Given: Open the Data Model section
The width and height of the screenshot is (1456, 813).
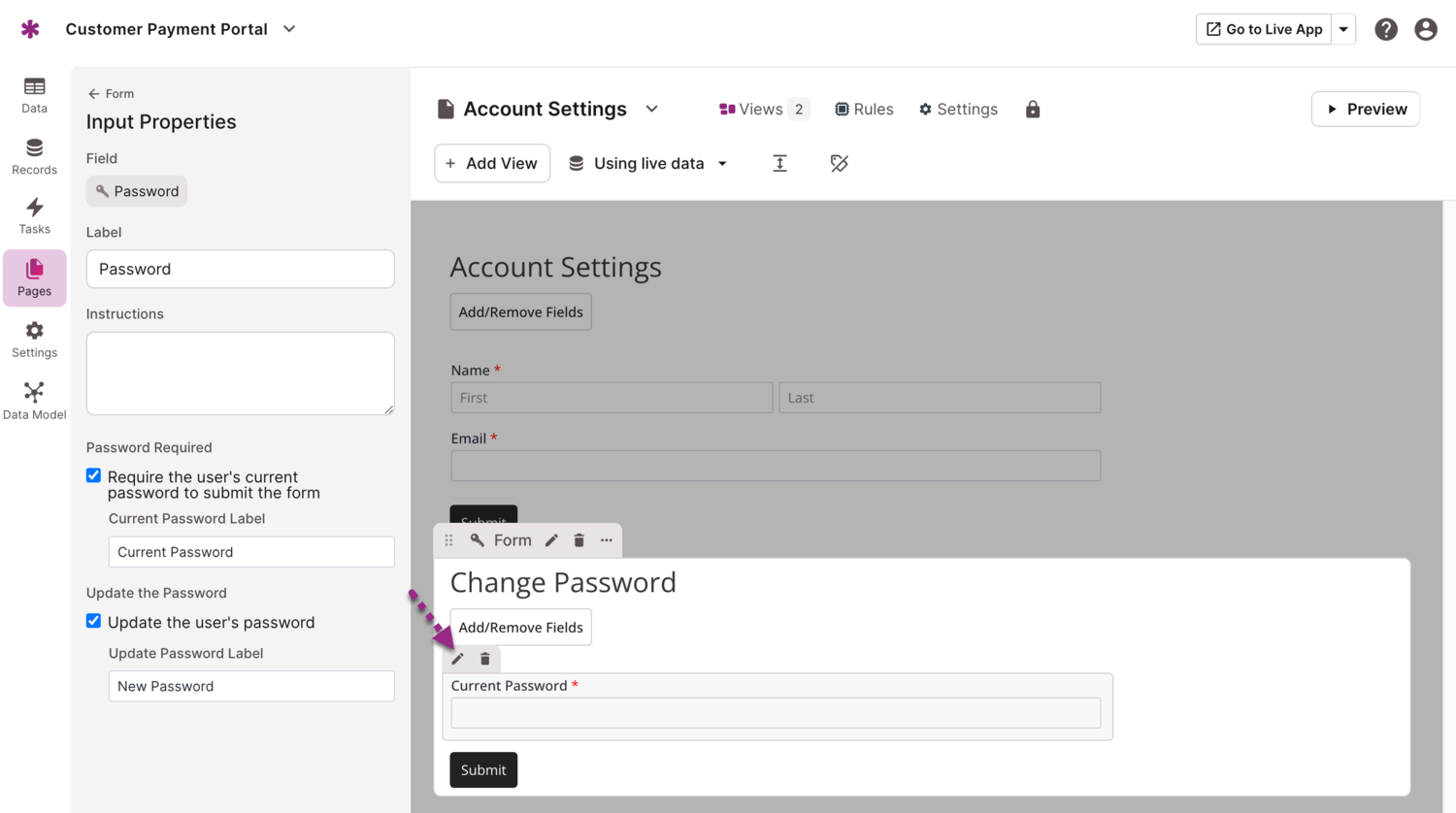Looking at the screenshot, I should point(34,401).
